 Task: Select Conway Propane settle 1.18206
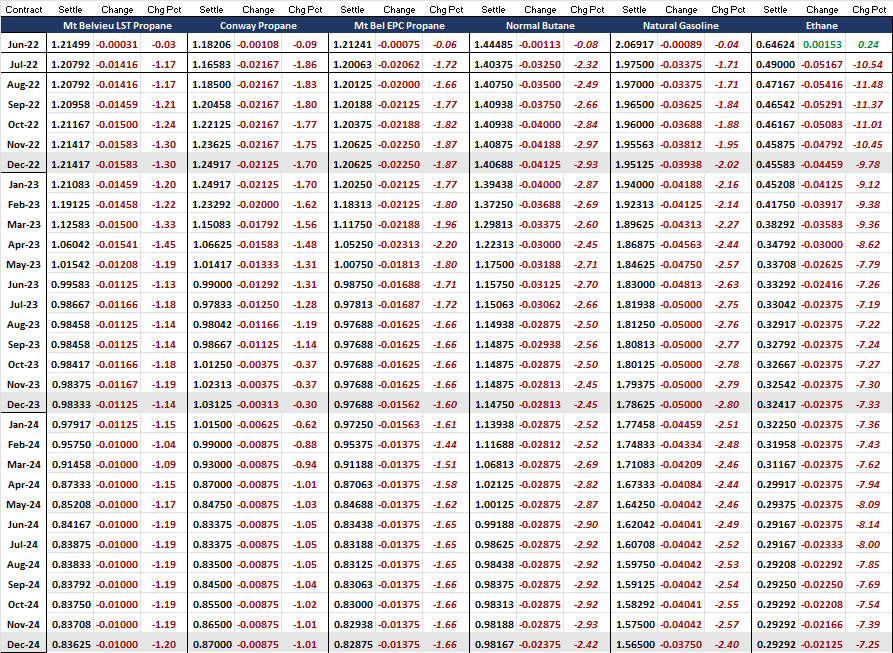point(211,44)
